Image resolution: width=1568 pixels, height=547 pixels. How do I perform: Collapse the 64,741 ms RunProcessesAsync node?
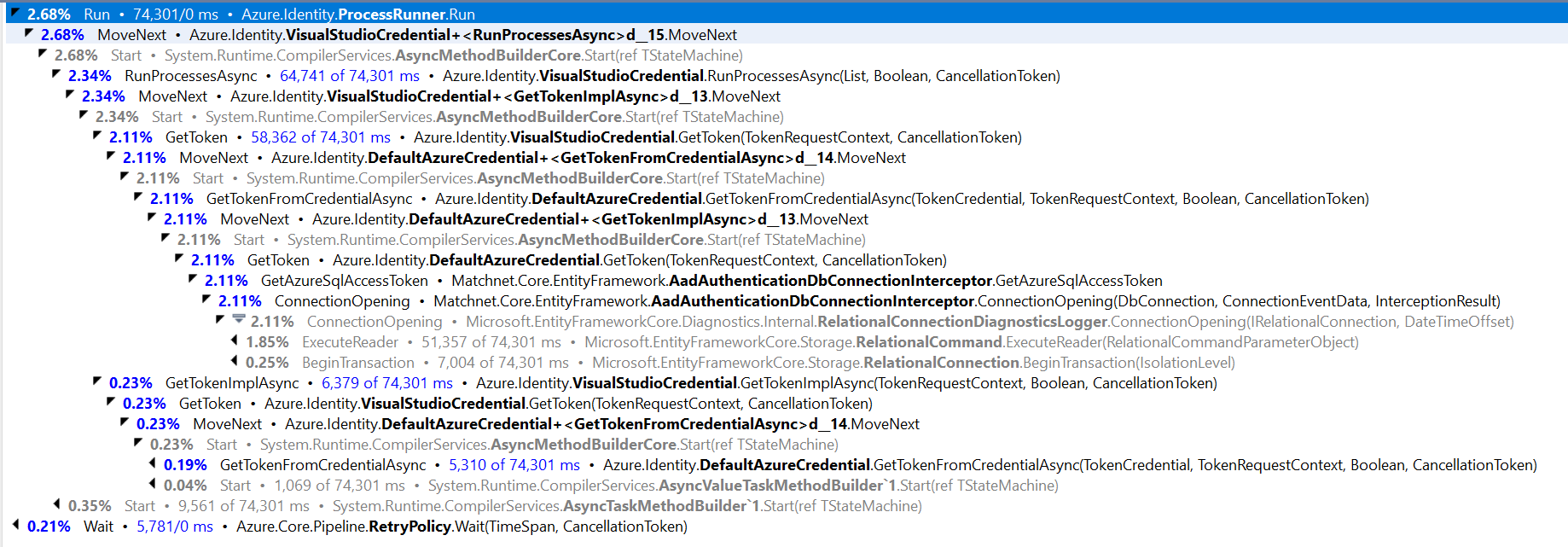(x=56, y=74)
